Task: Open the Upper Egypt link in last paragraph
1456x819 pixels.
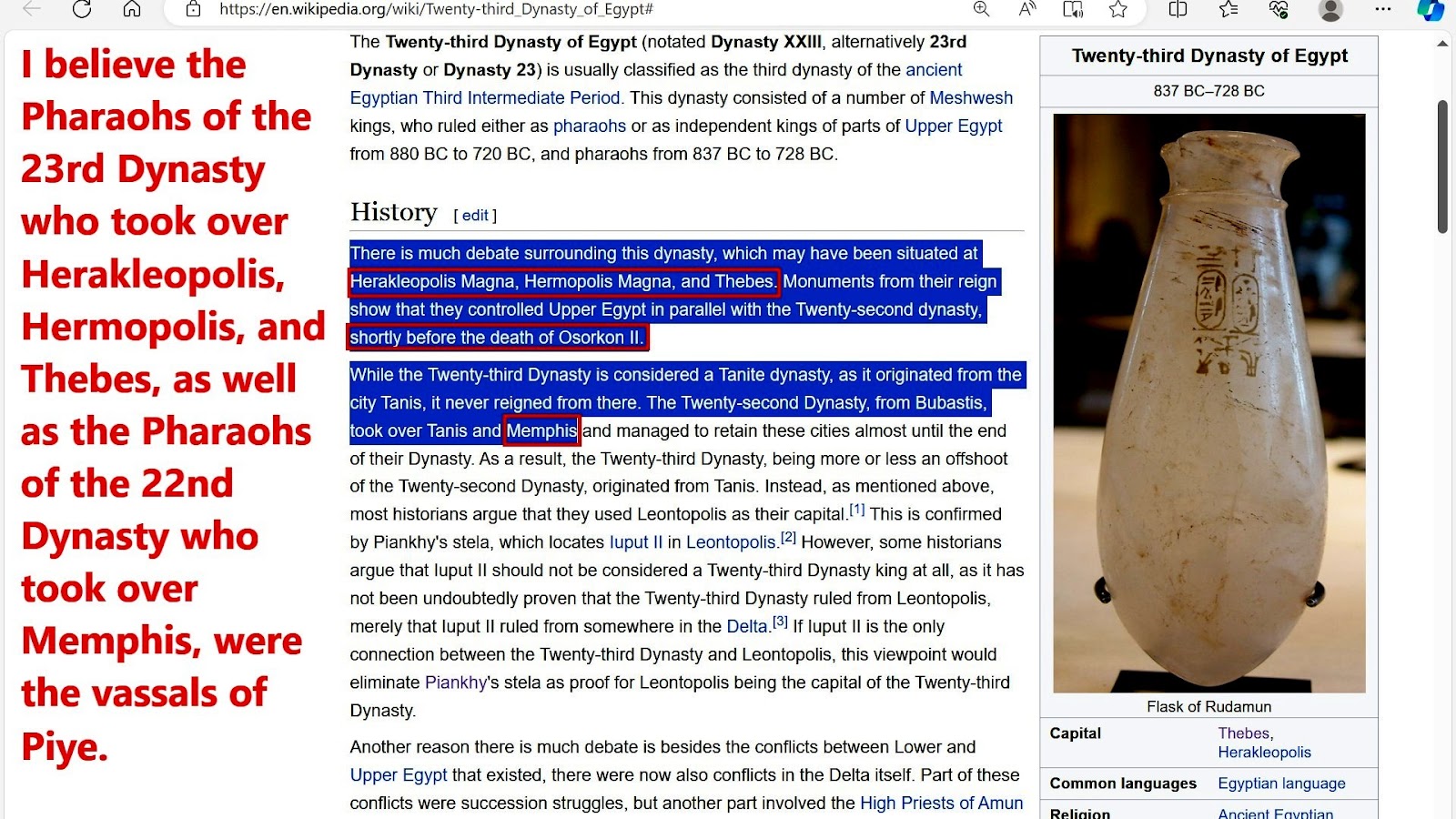Action: tap(399, 775)
